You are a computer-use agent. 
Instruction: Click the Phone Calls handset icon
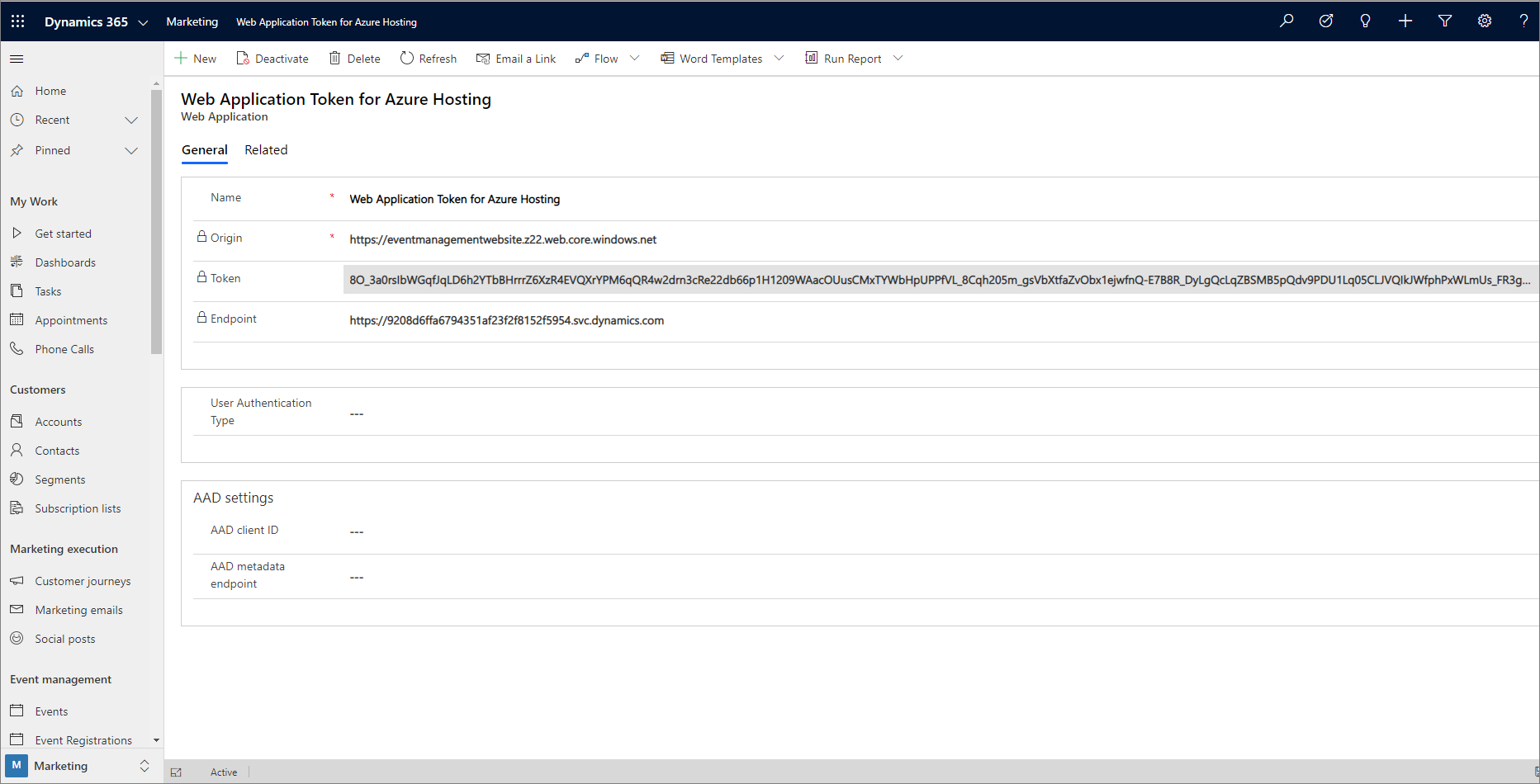pos(17,349)
